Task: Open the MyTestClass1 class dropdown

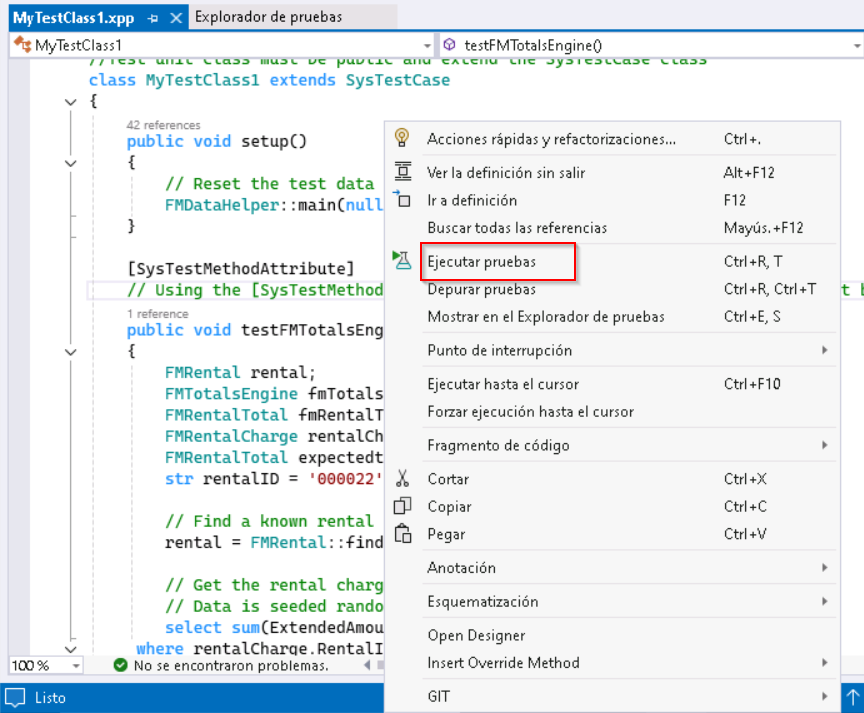Action: coord(428,46)
